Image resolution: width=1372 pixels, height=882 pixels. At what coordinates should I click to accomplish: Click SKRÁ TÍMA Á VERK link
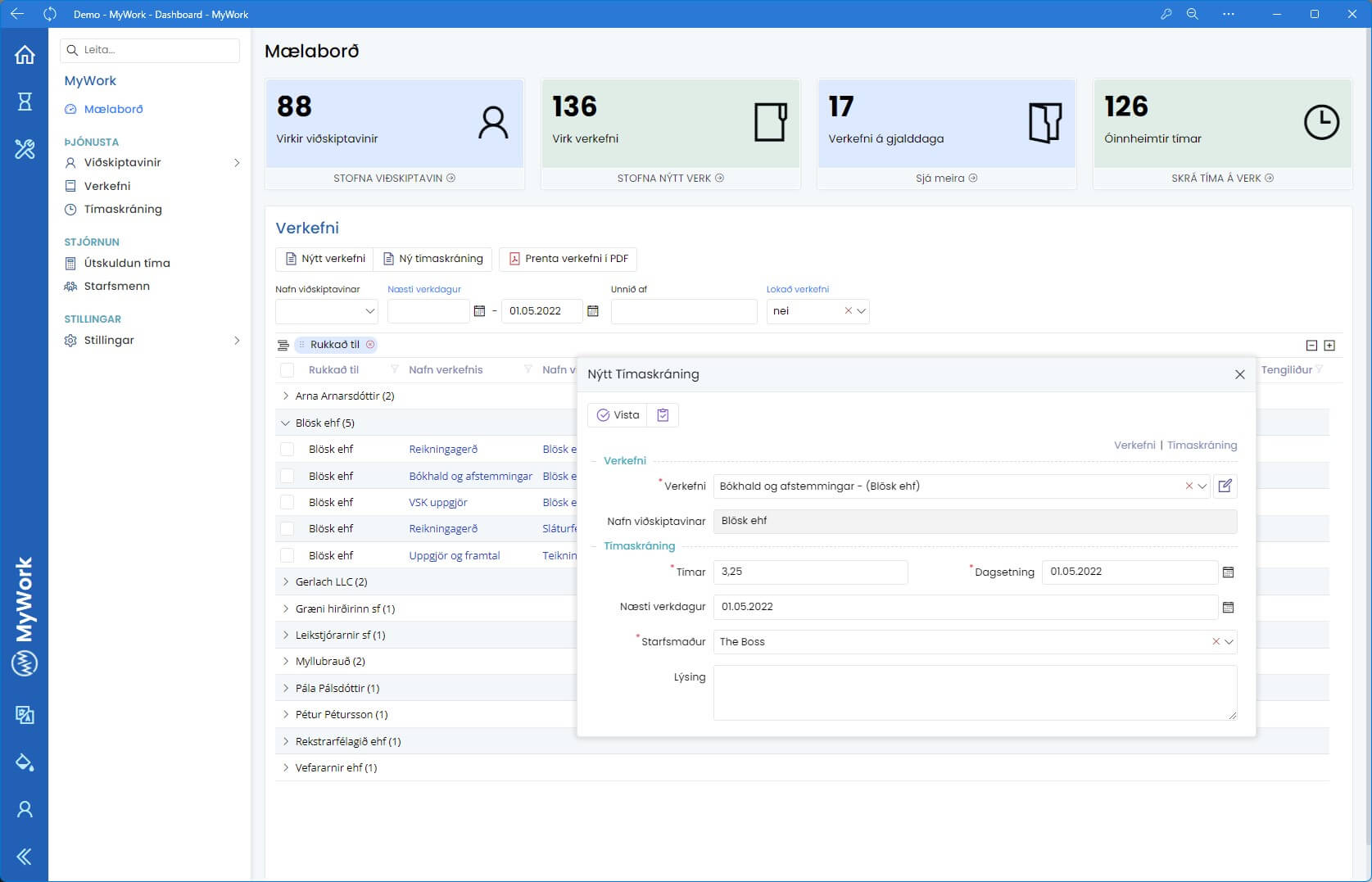coord(1222,179)
